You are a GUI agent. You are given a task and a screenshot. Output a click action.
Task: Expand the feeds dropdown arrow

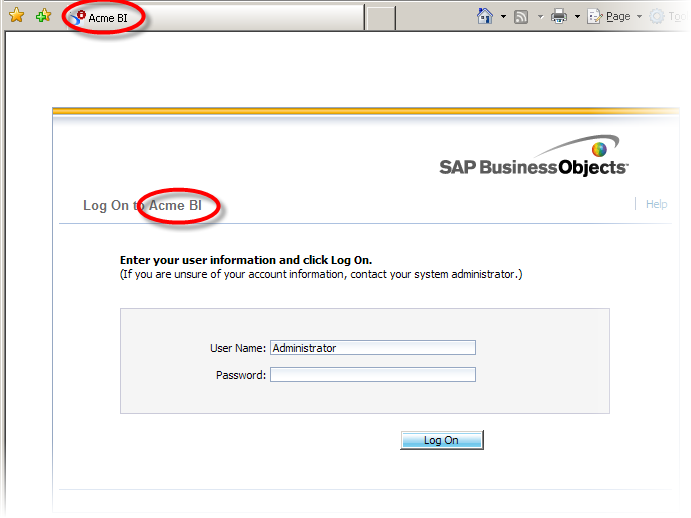[x=540, y=17]
